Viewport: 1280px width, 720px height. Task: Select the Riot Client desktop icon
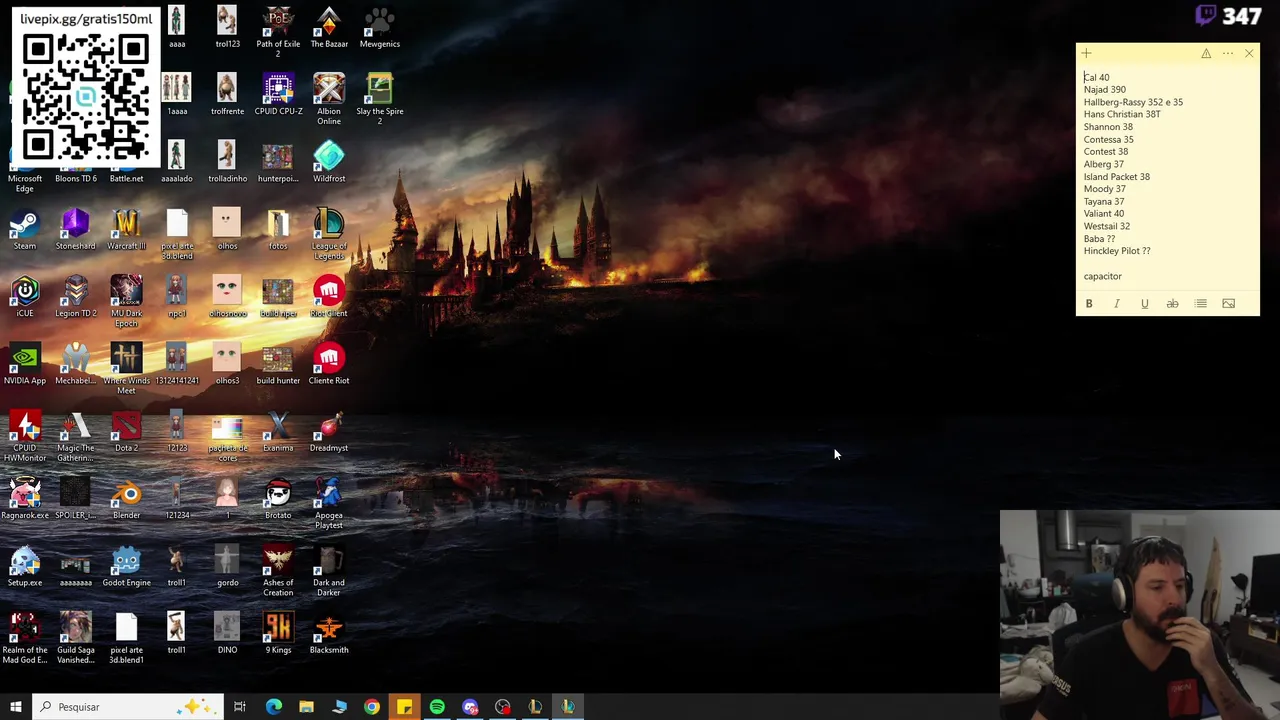(x=329, y=296)
